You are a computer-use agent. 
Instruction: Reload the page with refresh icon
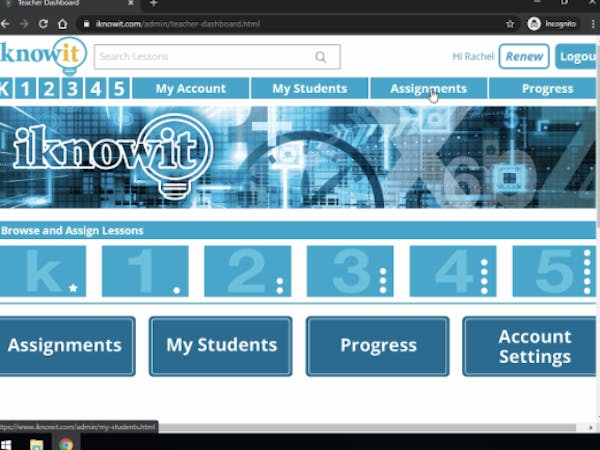pos(43,24)
